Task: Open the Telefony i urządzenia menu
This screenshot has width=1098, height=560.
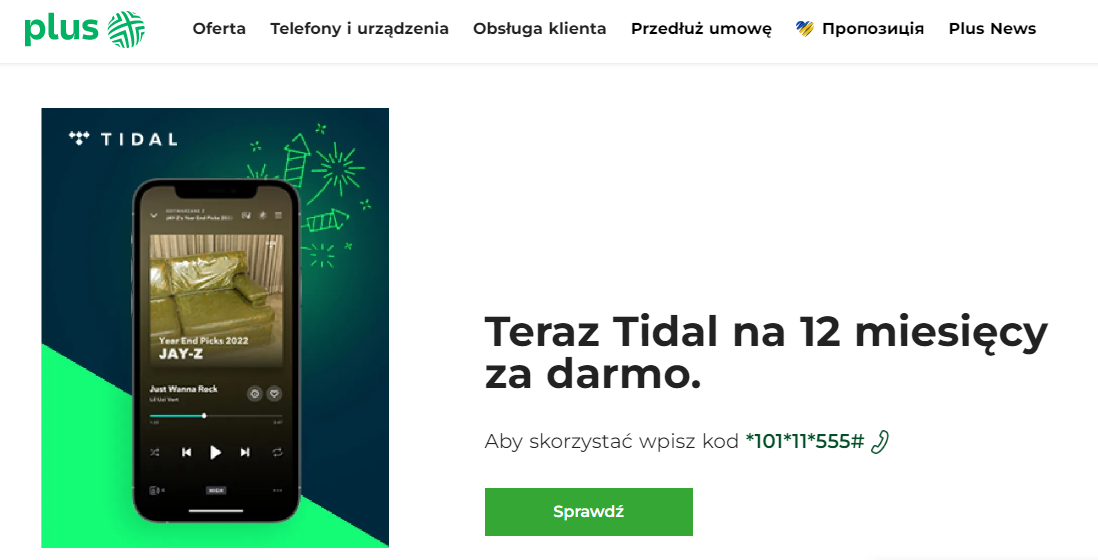Action: click(359, 29)
